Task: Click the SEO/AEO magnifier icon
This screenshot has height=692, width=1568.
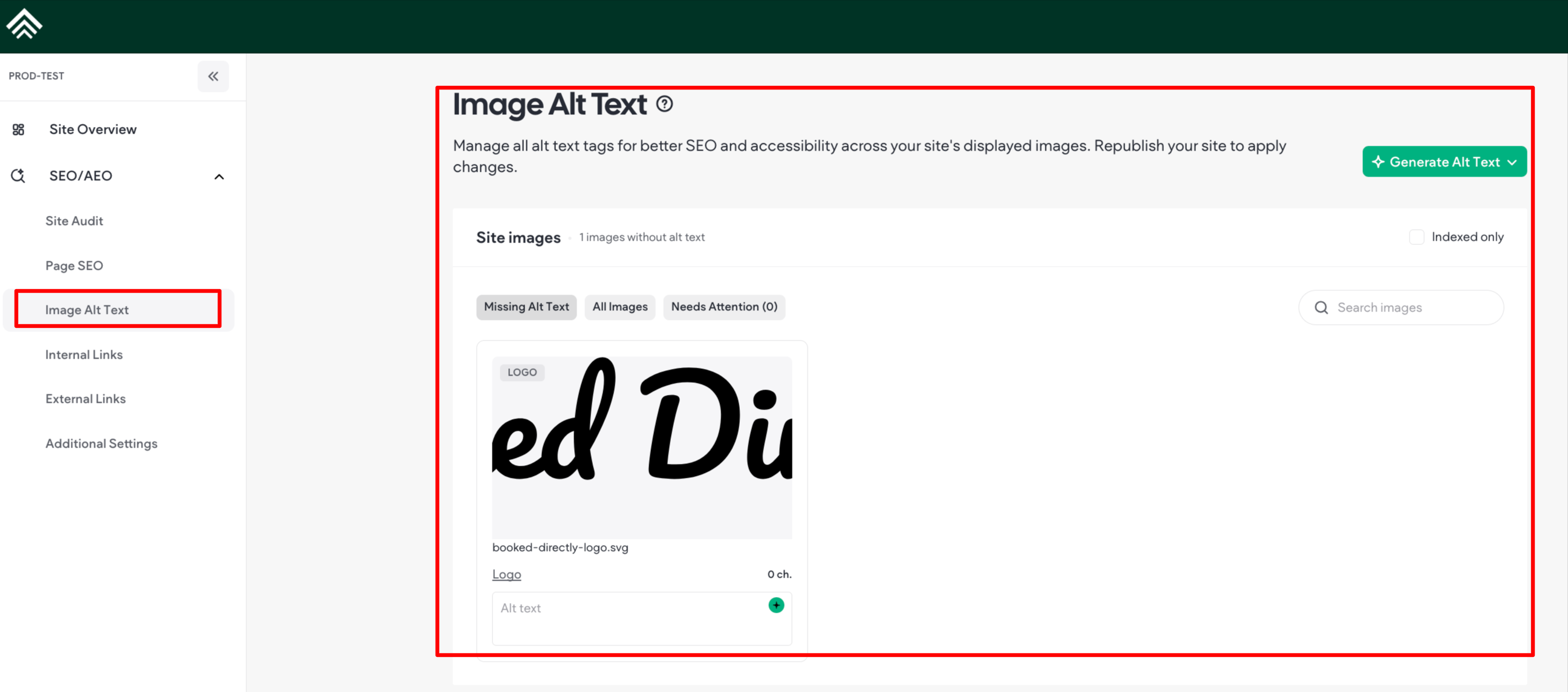Action: pyautogui.click(x=18, y=176)
